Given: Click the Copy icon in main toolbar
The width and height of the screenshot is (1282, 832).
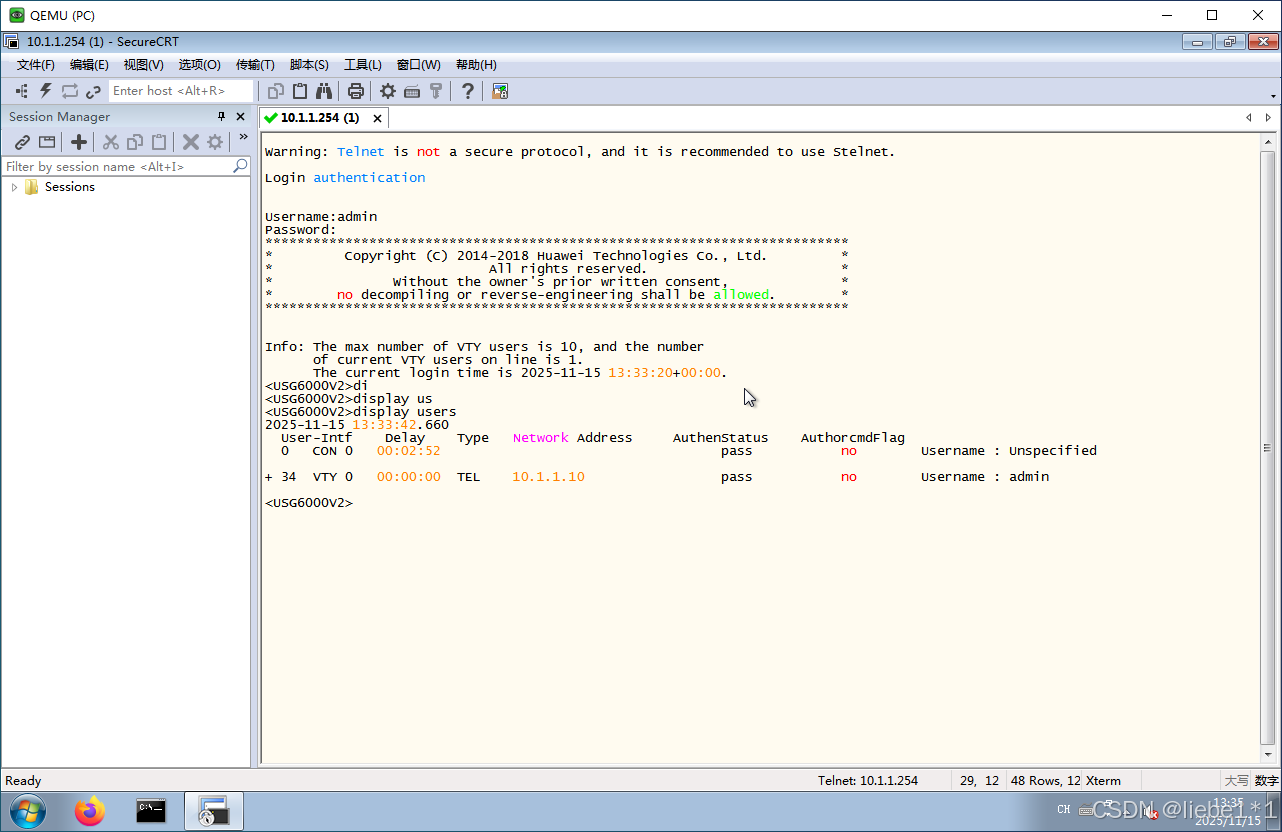Looking at the screenshot, I should 276,91.
